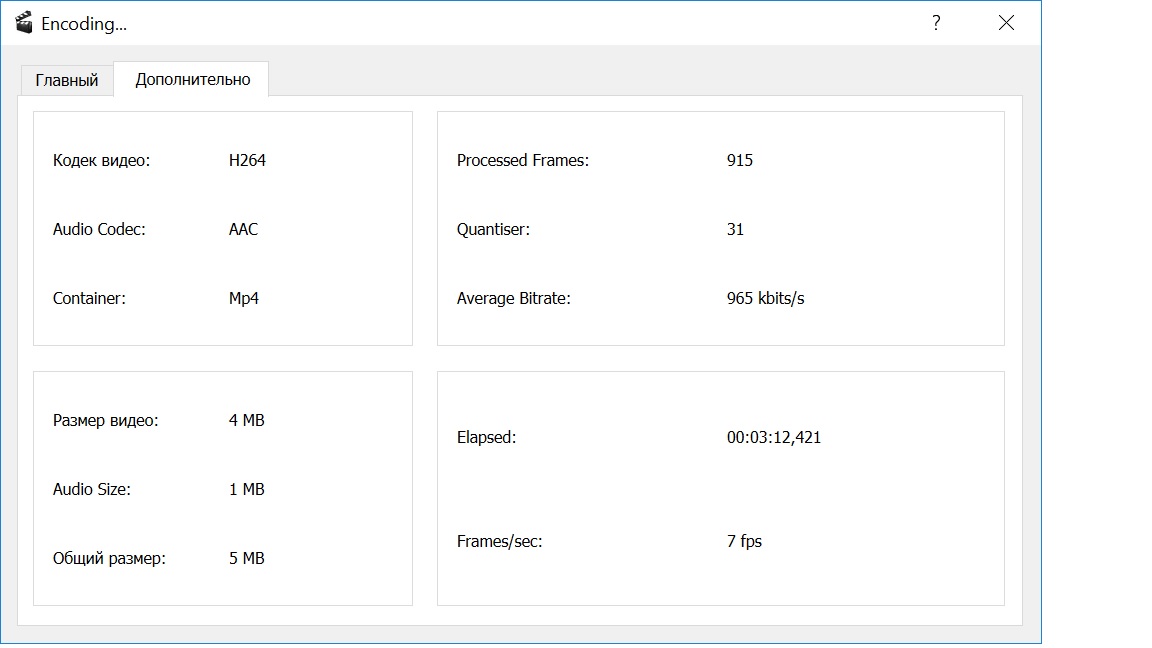Click the Processed Frames value 915
The width and height of the screenshot is (1152, 648).
[740, 160]
